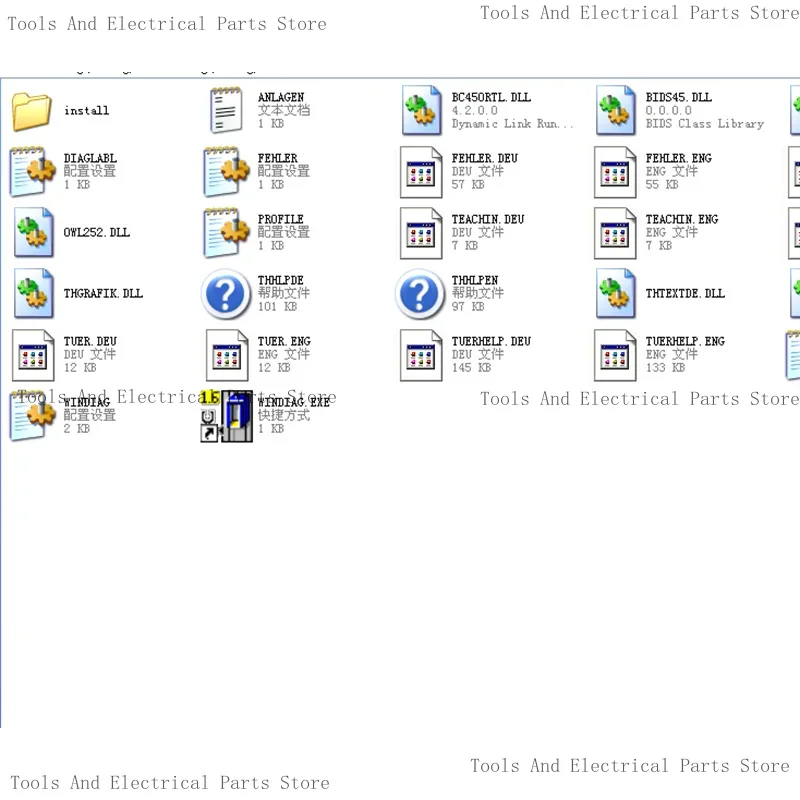800x800 pixels.
Task: Select the BIDS45.DLL file icon
Action: (615, 110)
